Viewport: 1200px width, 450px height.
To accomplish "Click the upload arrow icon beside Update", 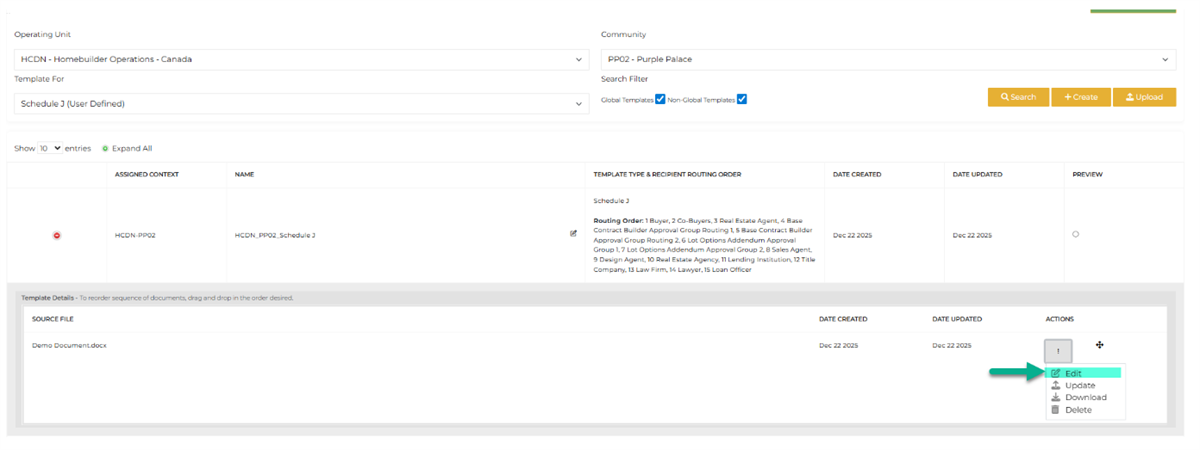I will (x=1055, y=385).
